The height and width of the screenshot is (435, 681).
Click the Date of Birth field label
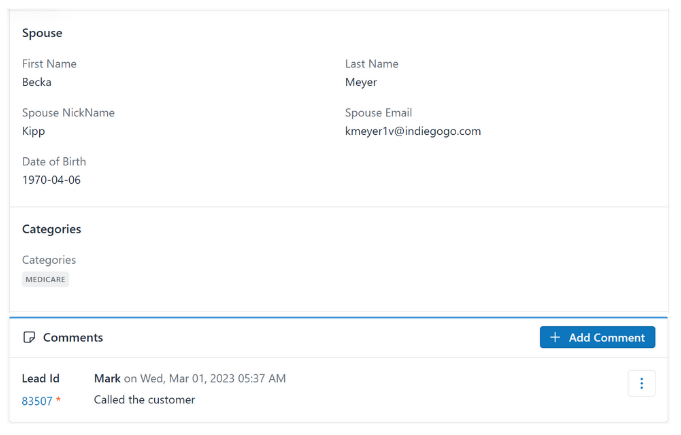point(54,161)
